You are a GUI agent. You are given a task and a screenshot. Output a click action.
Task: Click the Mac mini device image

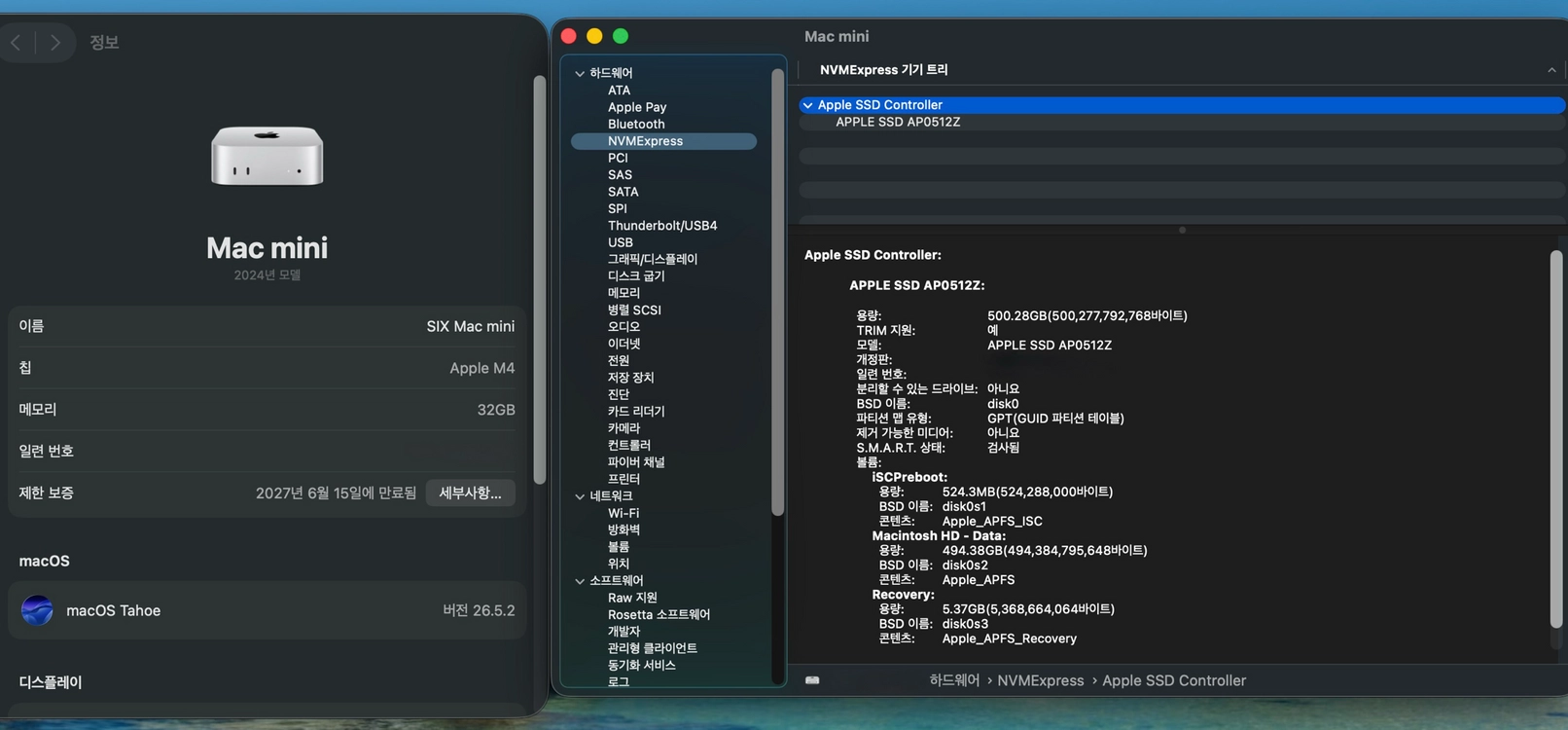(267, 156)
